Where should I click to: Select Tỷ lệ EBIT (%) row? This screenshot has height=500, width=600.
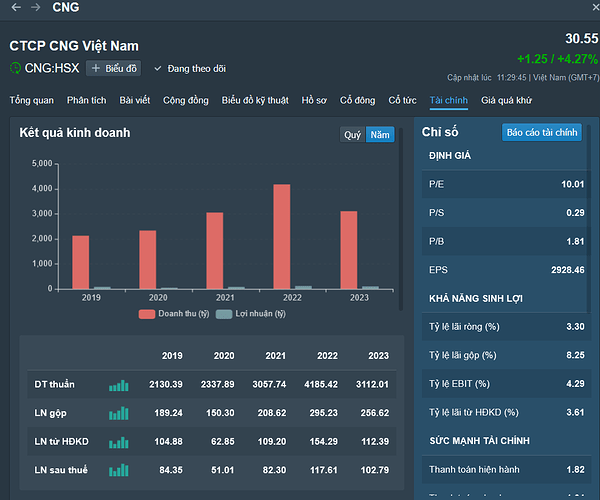point(506,384)
